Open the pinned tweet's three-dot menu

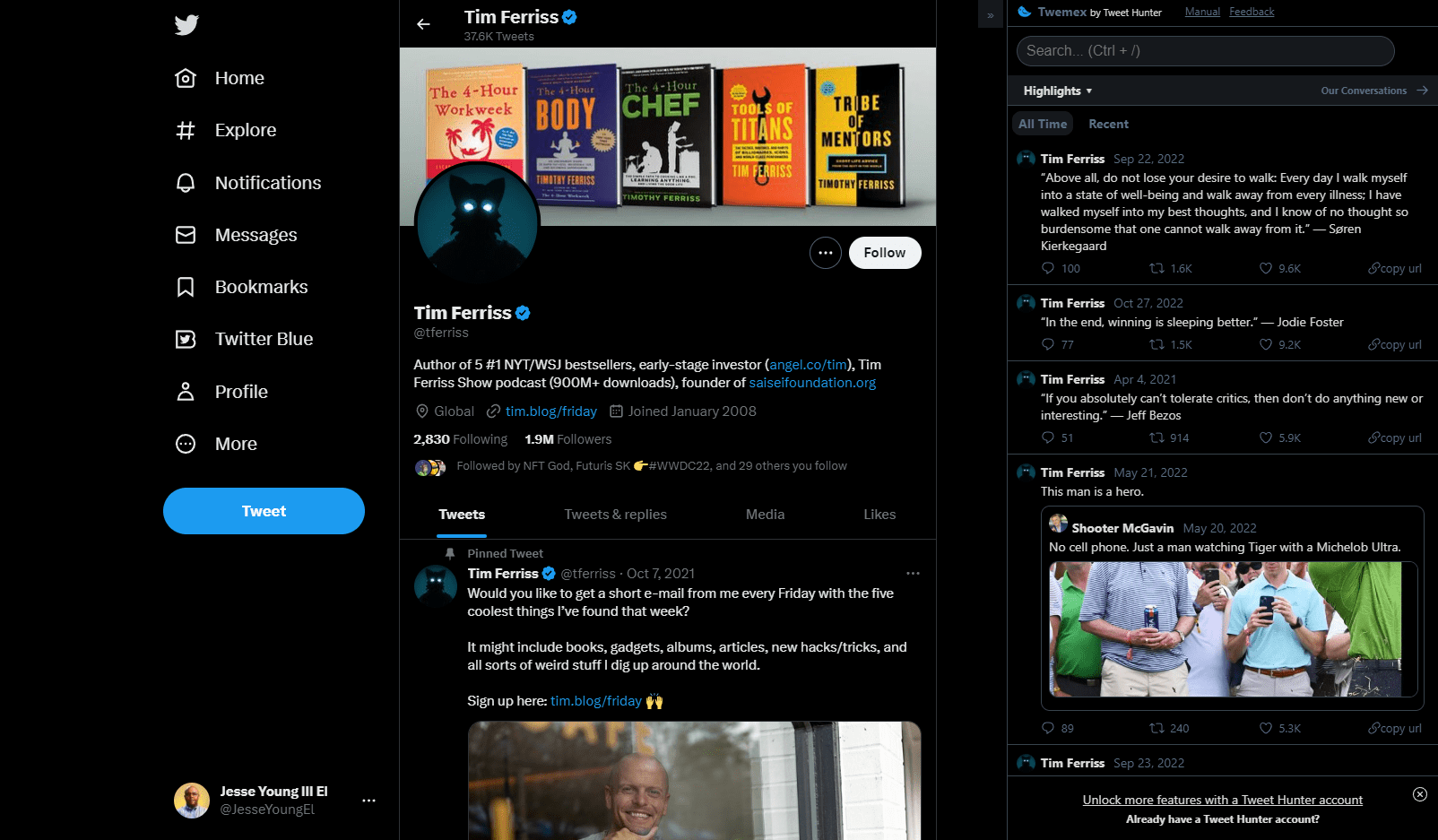[x=913, y=573]
